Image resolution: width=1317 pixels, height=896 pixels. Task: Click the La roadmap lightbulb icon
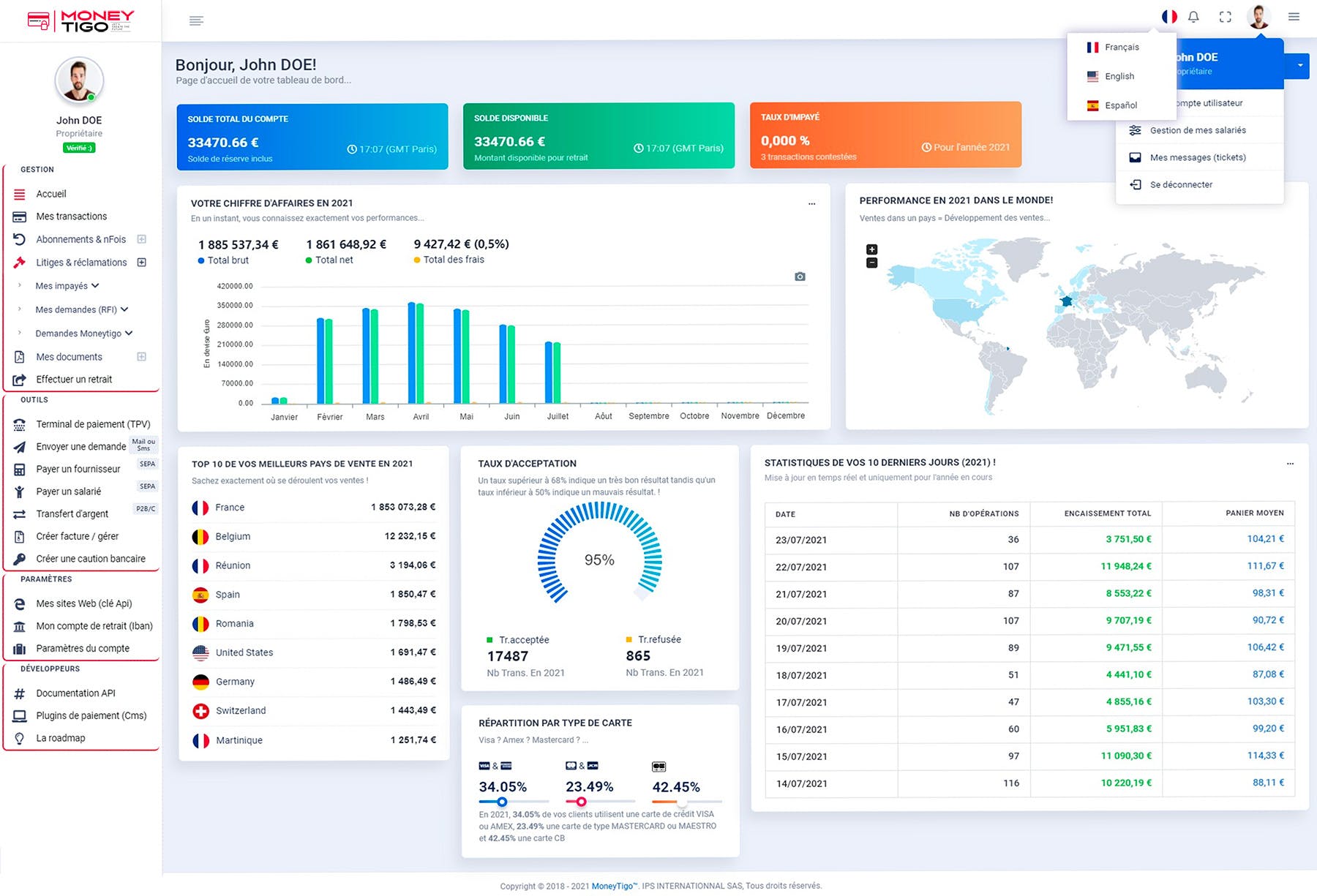[x=20, y=738]
